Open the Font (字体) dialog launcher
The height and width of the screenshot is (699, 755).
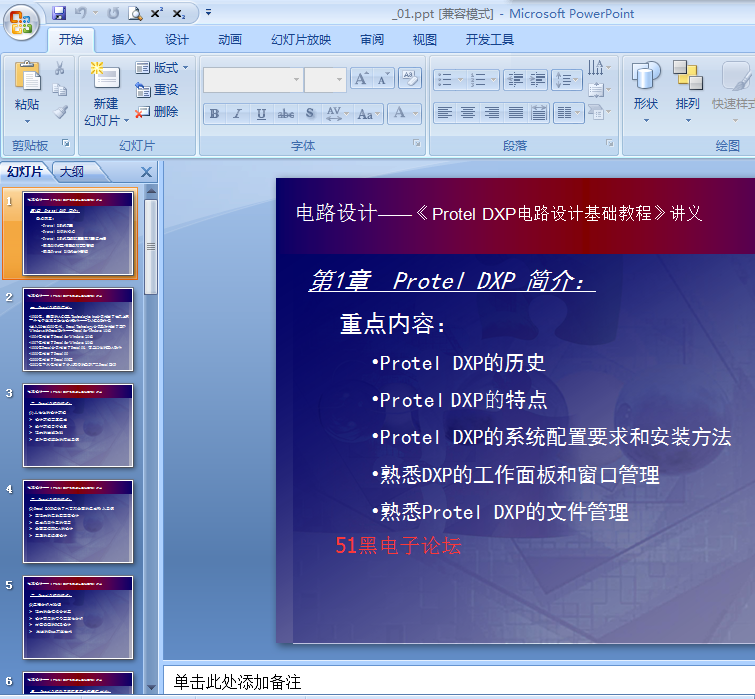pyautogui.click(x=417, y=143)
